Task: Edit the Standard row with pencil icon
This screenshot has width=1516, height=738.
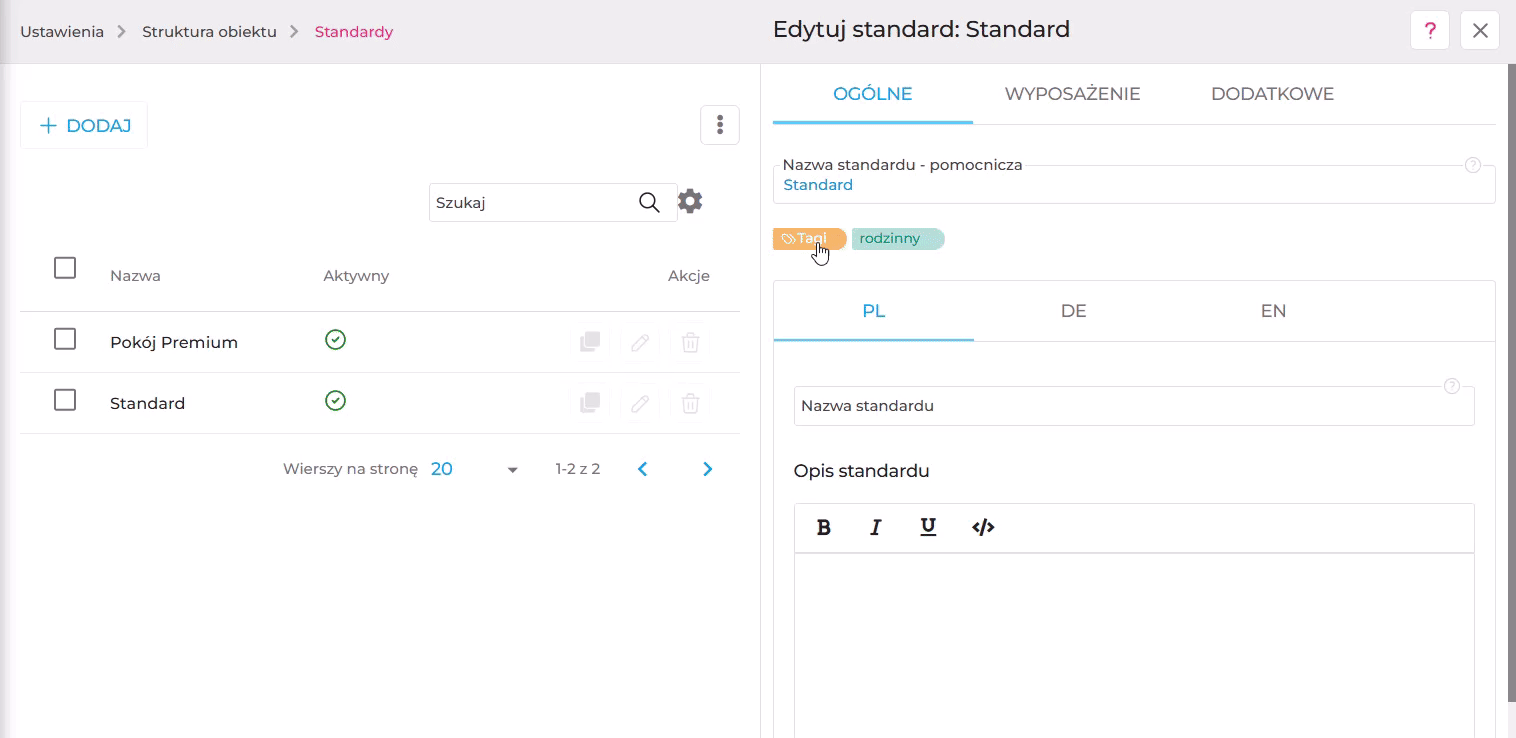Action: click(640, 403)
